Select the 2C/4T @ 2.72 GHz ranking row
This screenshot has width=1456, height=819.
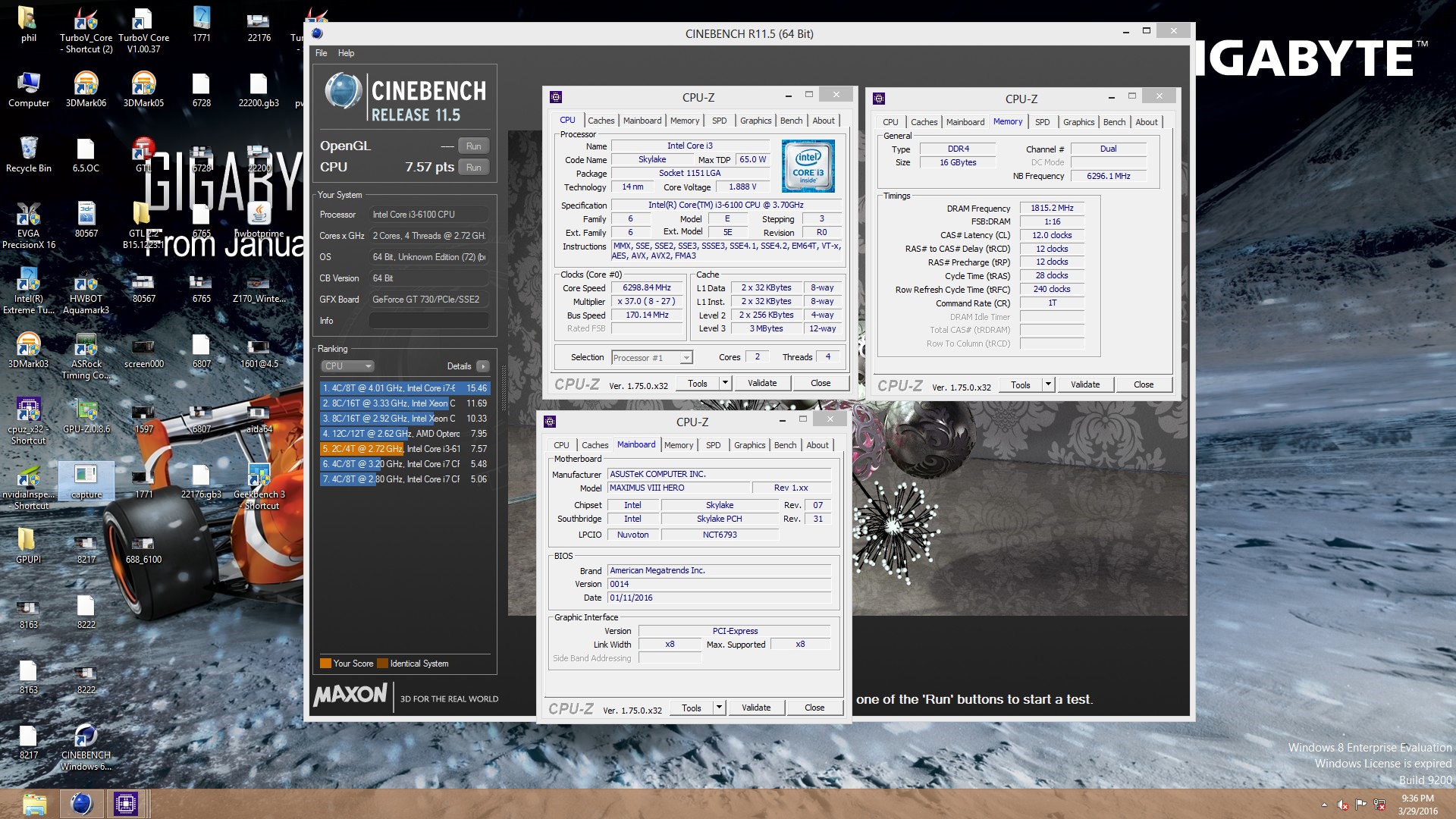click(x=405, y=448)
